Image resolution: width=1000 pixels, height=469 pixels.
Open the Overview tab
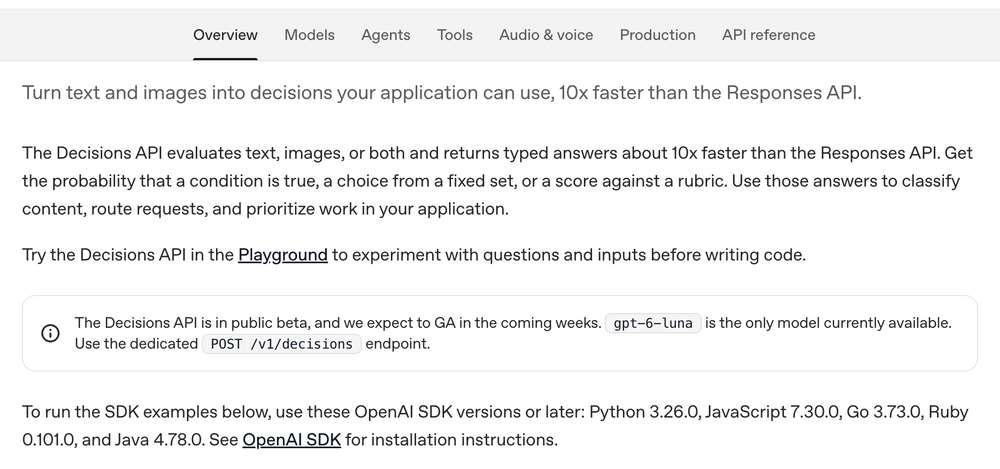[x=225, y=35]
